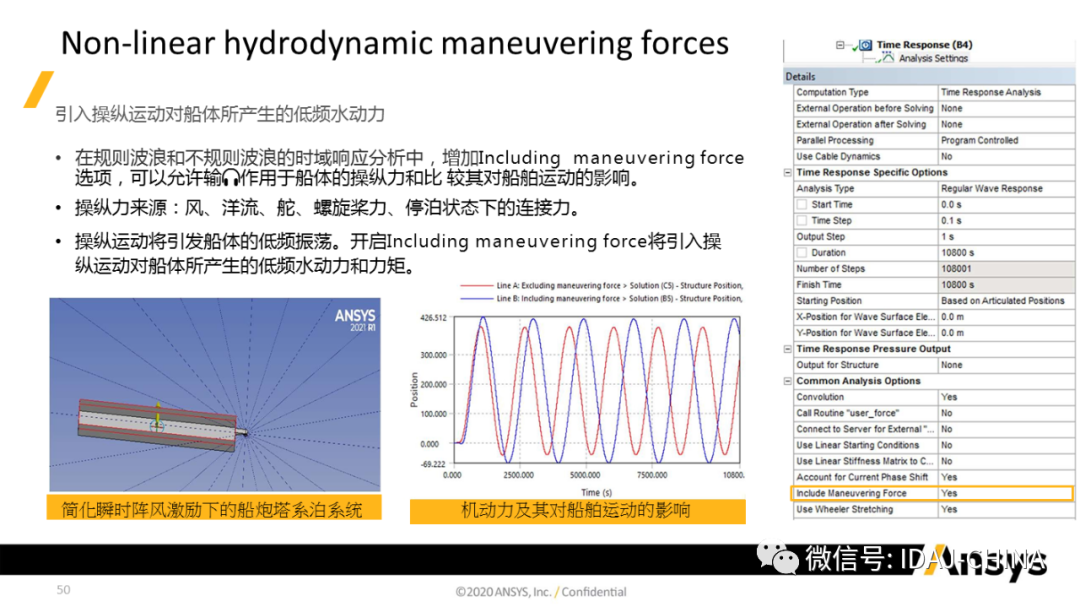
Task: Collapse Time Response Specific Options section
Action: pyautogui.click(x=789, y=173)
